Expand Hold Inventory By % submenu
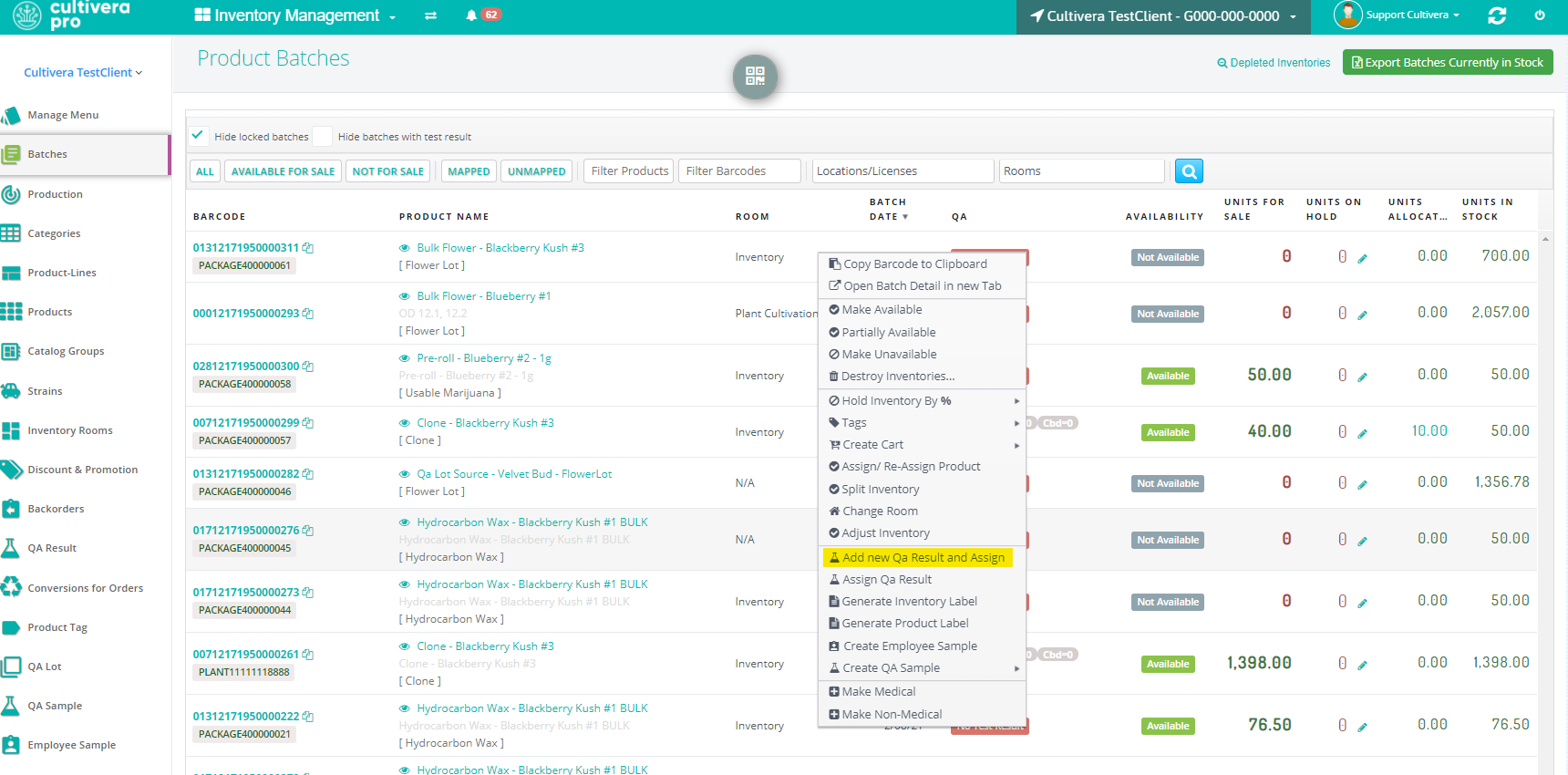This screenshot has width=1568, height=775. tap(923, 400)
